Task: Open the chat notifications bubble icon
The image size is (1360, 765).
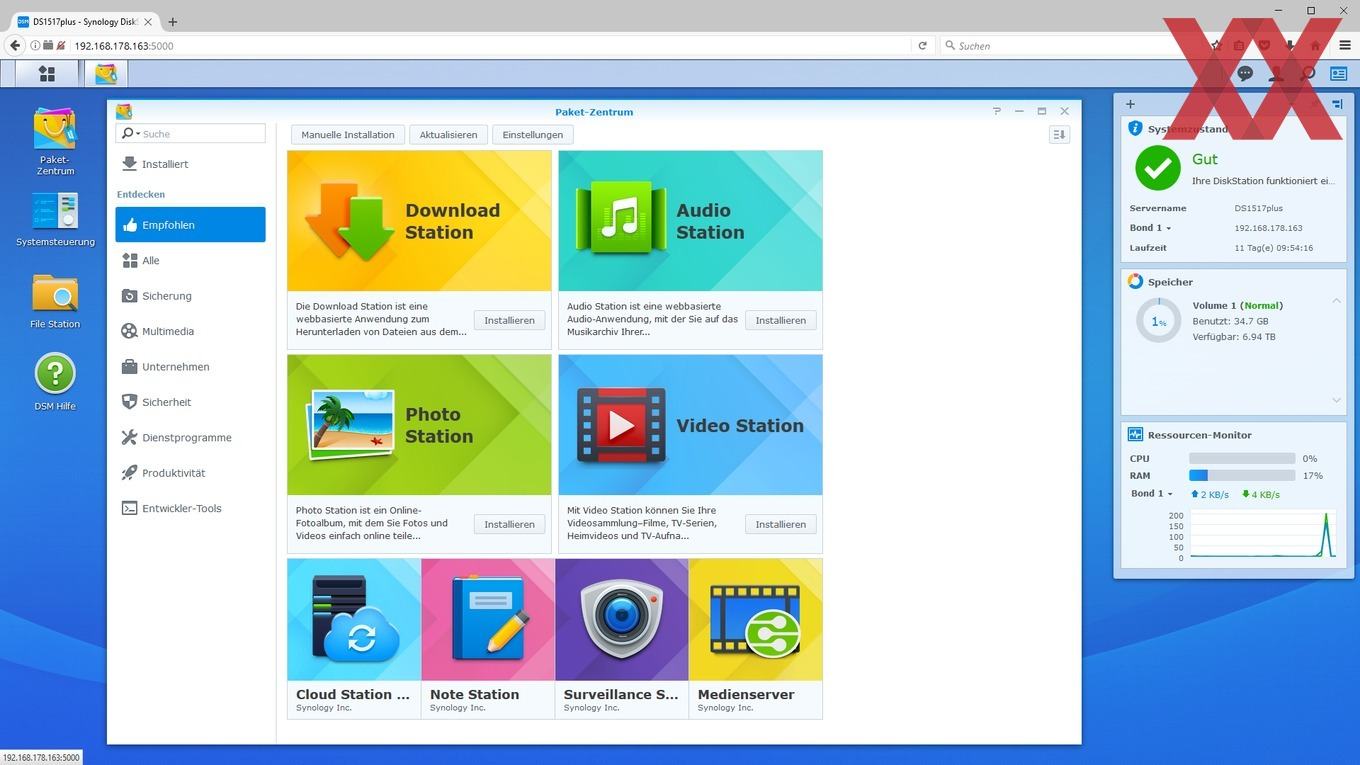Action: pyautogui.click(x=1245, y=73)
